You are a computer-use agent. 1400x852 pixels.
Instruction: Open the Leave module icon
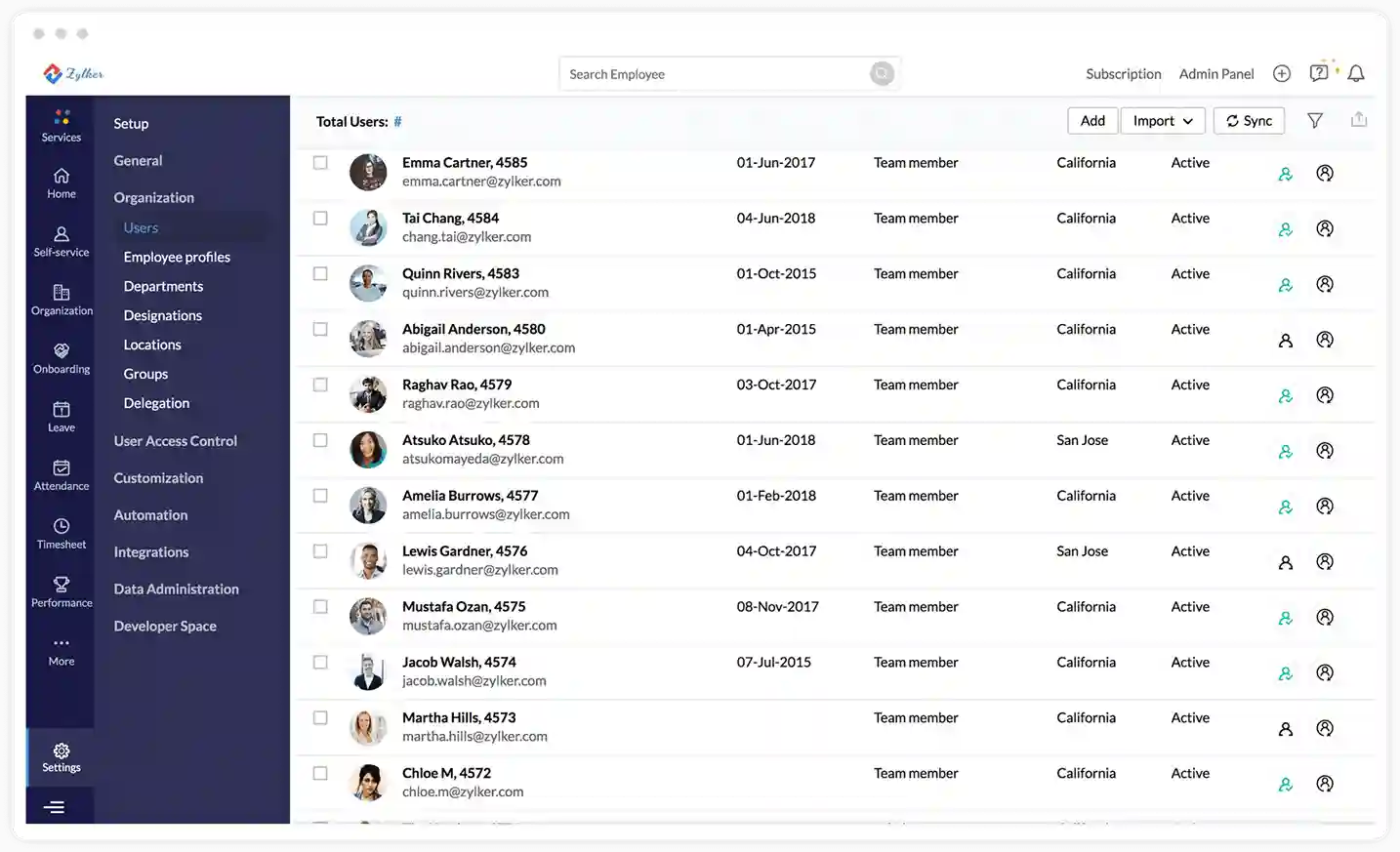pos(61,411)
